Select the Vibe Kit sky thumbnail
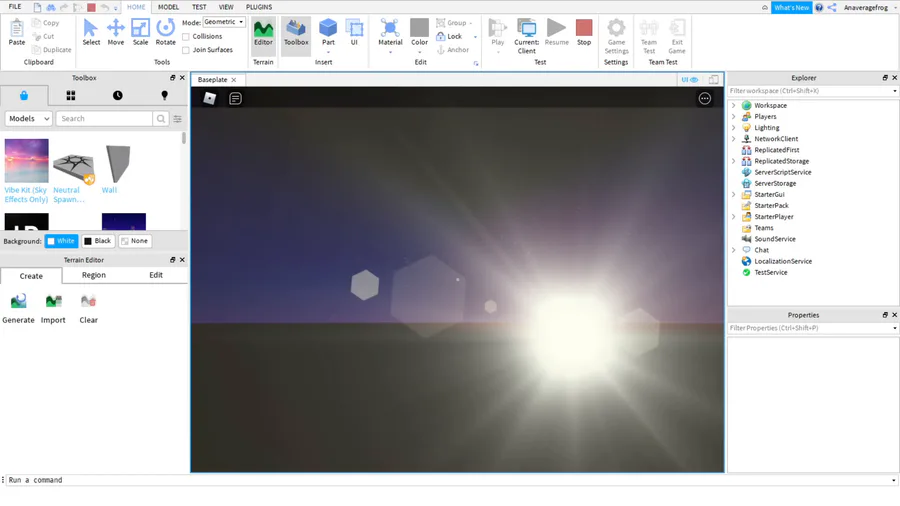Viewport: 900px width, 506px height. 26,161
